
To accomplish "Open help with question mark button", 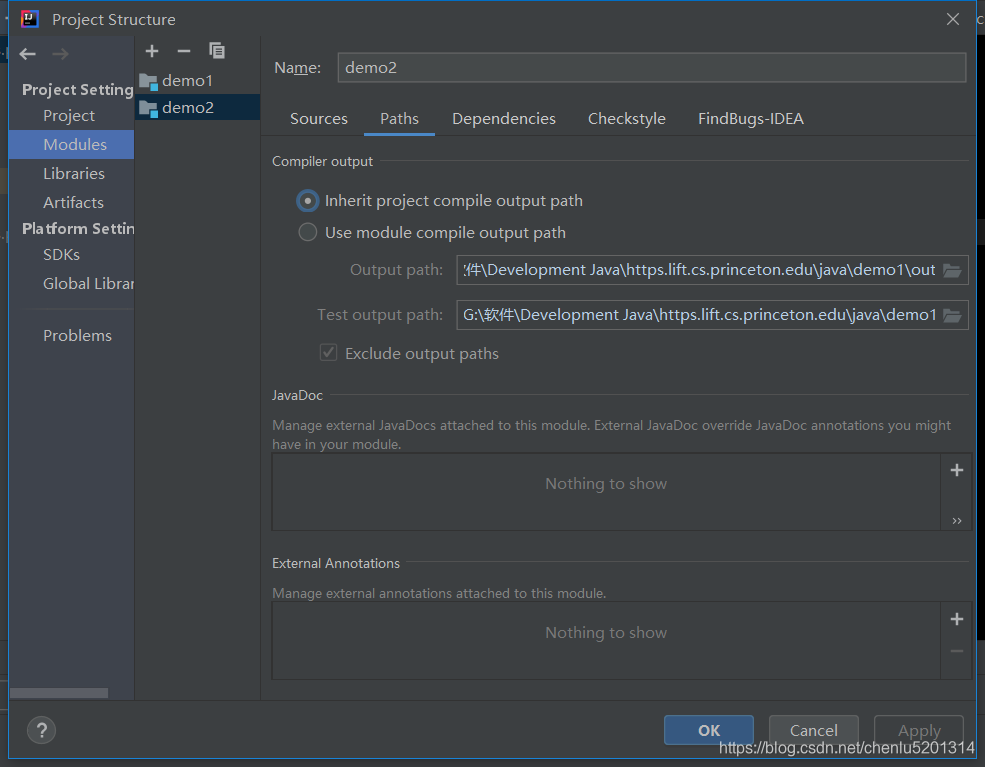I will pos(41,730).
